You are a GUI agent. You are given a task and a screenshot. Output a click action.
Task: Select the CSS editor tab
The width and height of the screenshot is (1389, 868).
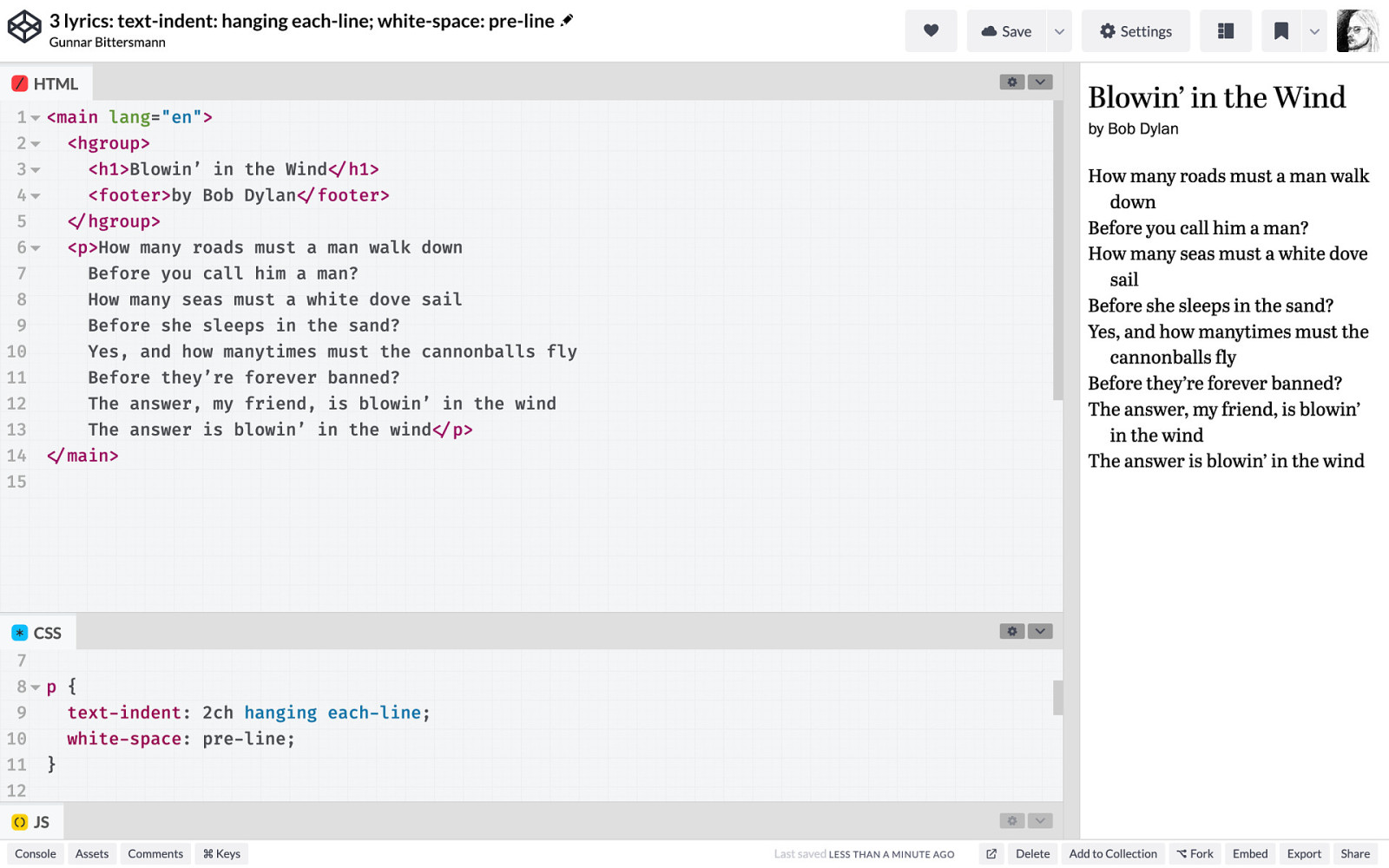(37, 633)
